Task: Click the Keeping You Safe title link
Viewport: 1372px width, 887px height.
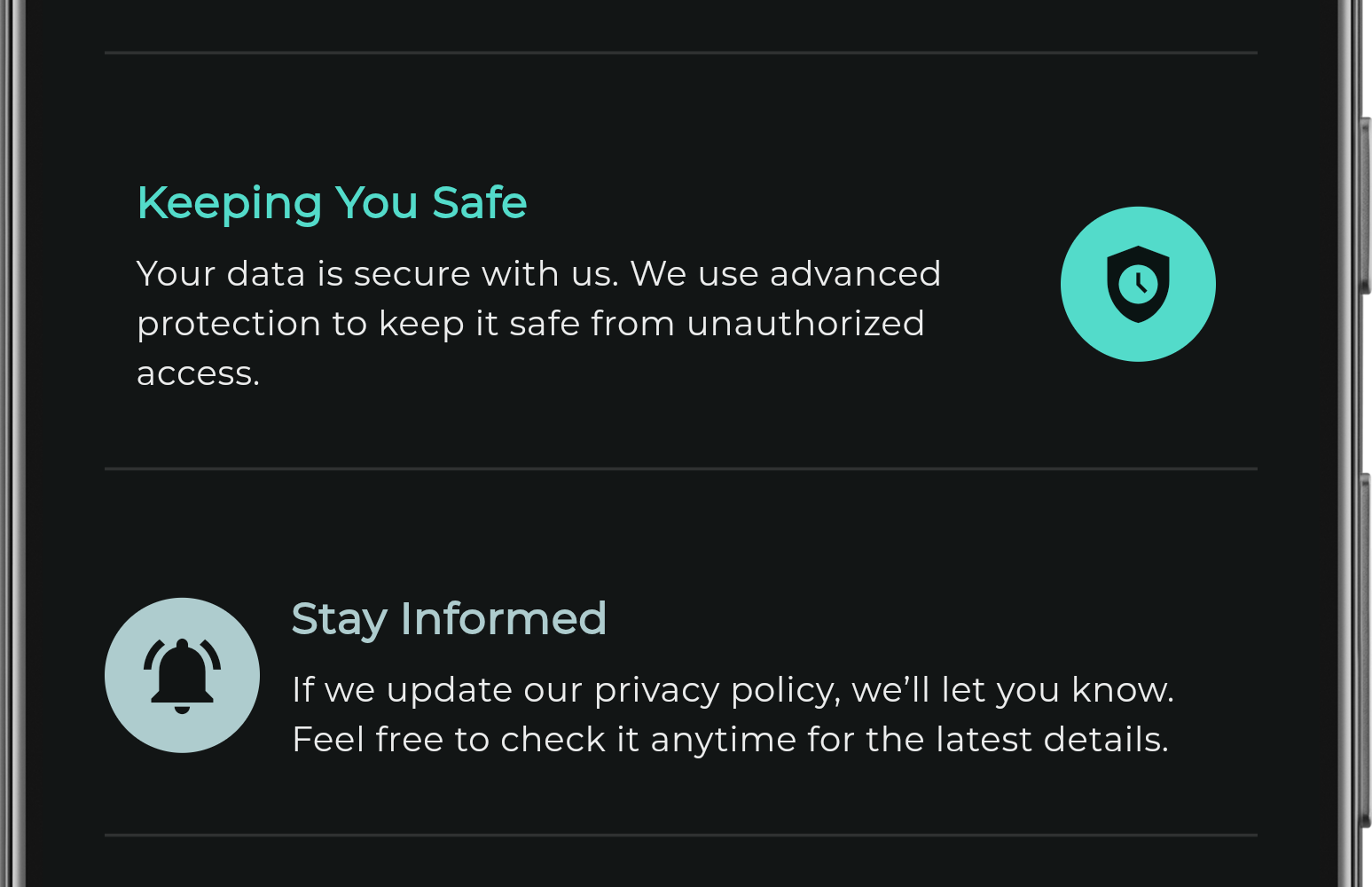Action: 332,202
